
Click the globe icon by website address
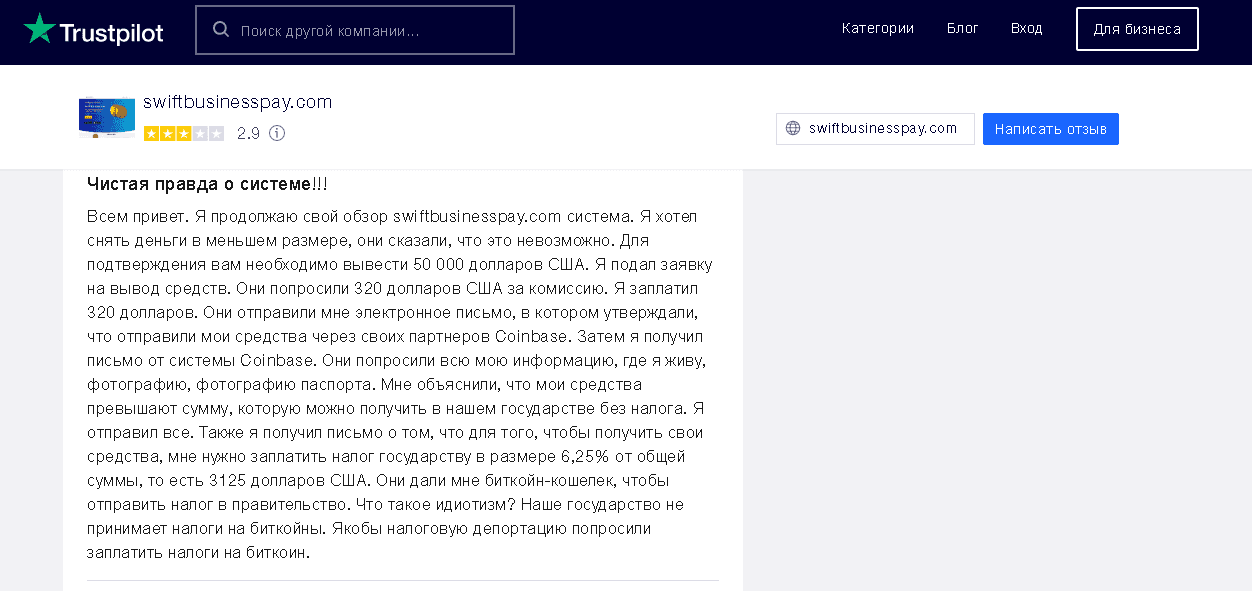point(793,129)
